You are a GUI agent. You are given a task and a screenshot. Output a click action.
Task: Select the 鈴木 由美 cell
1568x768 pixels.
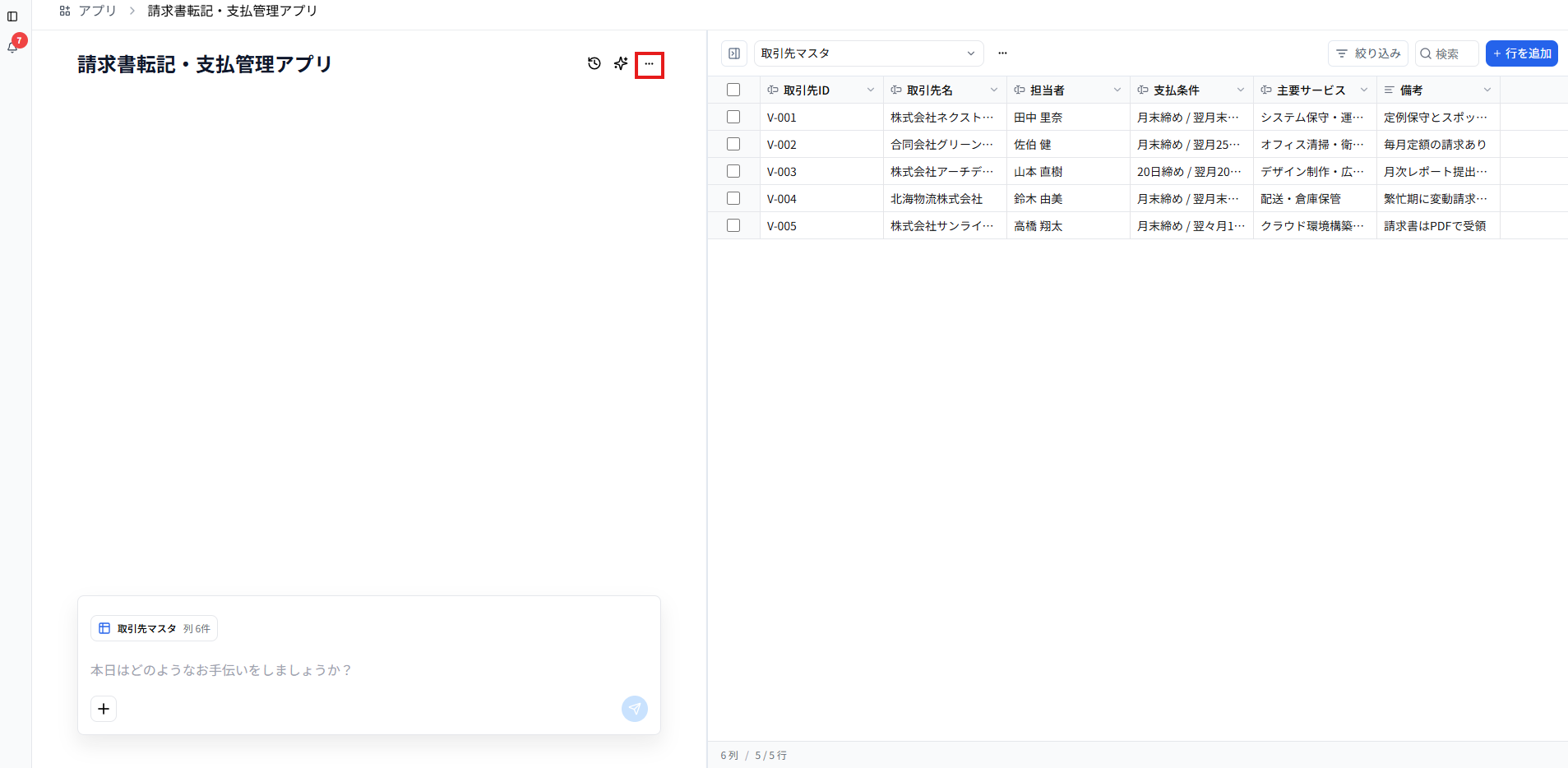tap(1068, 199)
